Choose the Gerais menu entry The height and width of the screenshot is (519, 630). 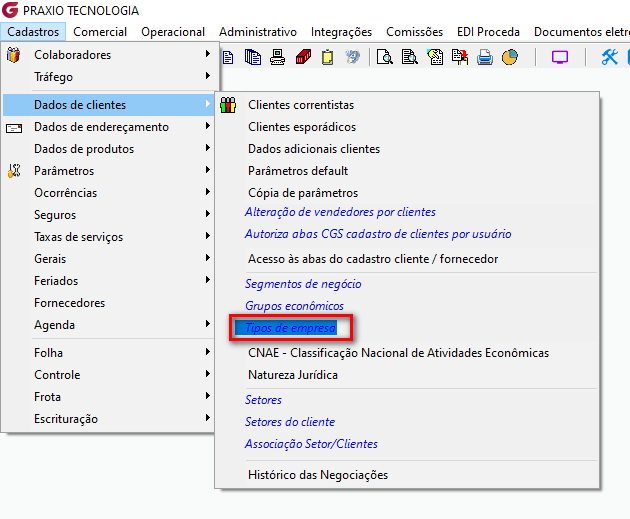coord(50,259)
